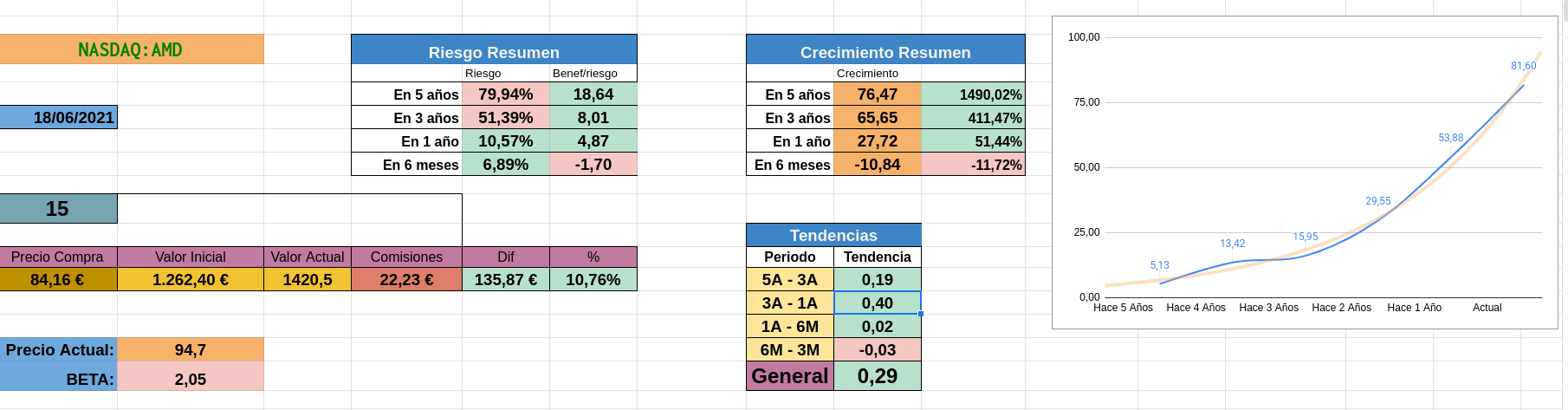Select the 3A - 1A trend value 0,40
This screenshot has width=1568, height=410.
(877, 303)
